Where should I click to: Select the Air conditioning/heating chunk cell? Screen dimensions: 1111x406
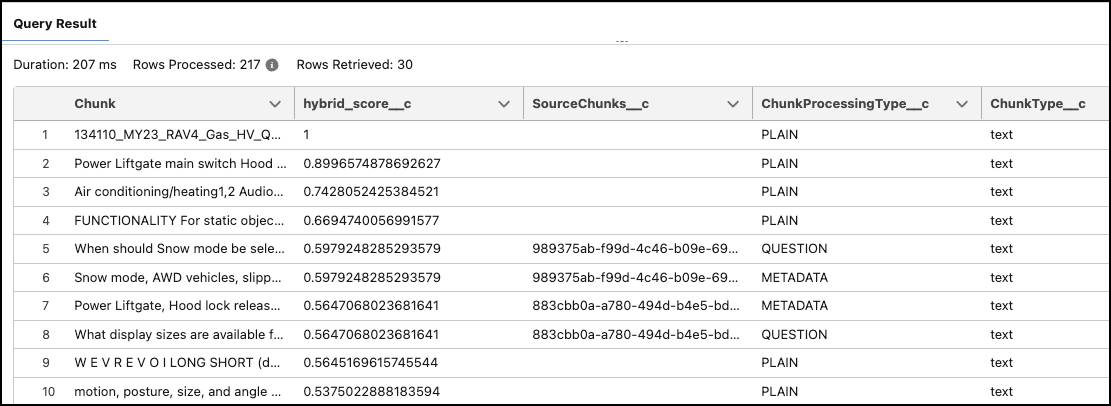click(x=181, y=192)
